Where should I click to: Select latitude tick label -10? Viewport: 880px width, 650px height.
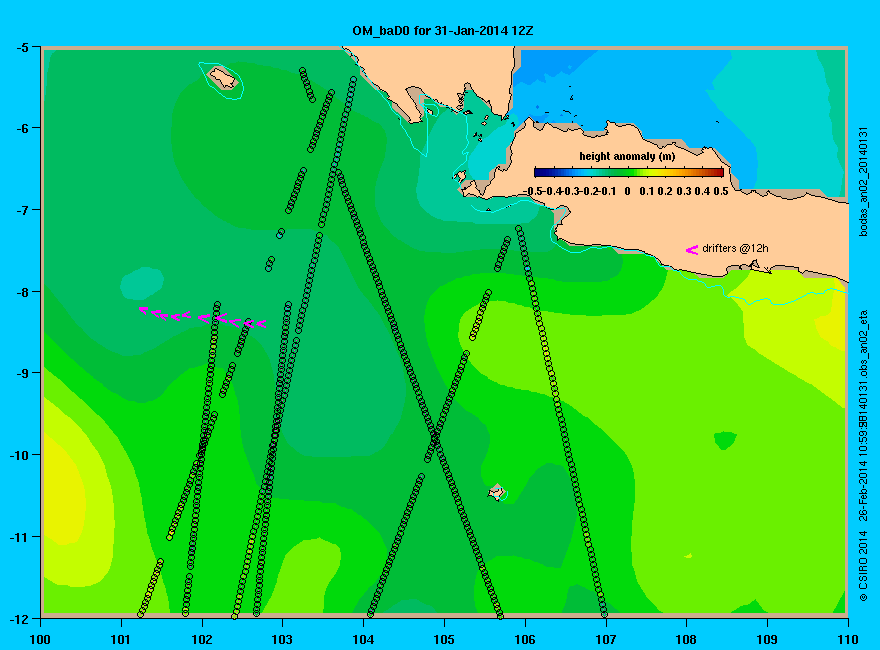coord(19,455)
